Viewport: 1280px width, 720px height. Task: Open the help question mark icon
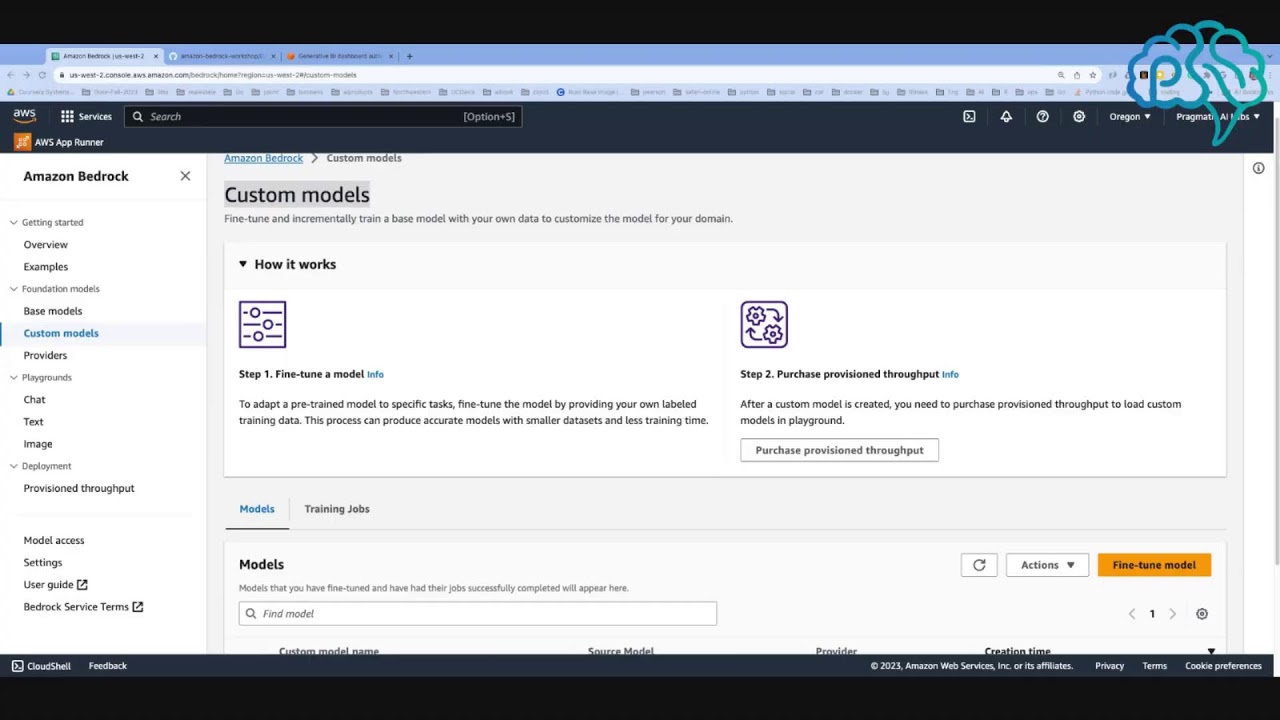point(1042,117)
